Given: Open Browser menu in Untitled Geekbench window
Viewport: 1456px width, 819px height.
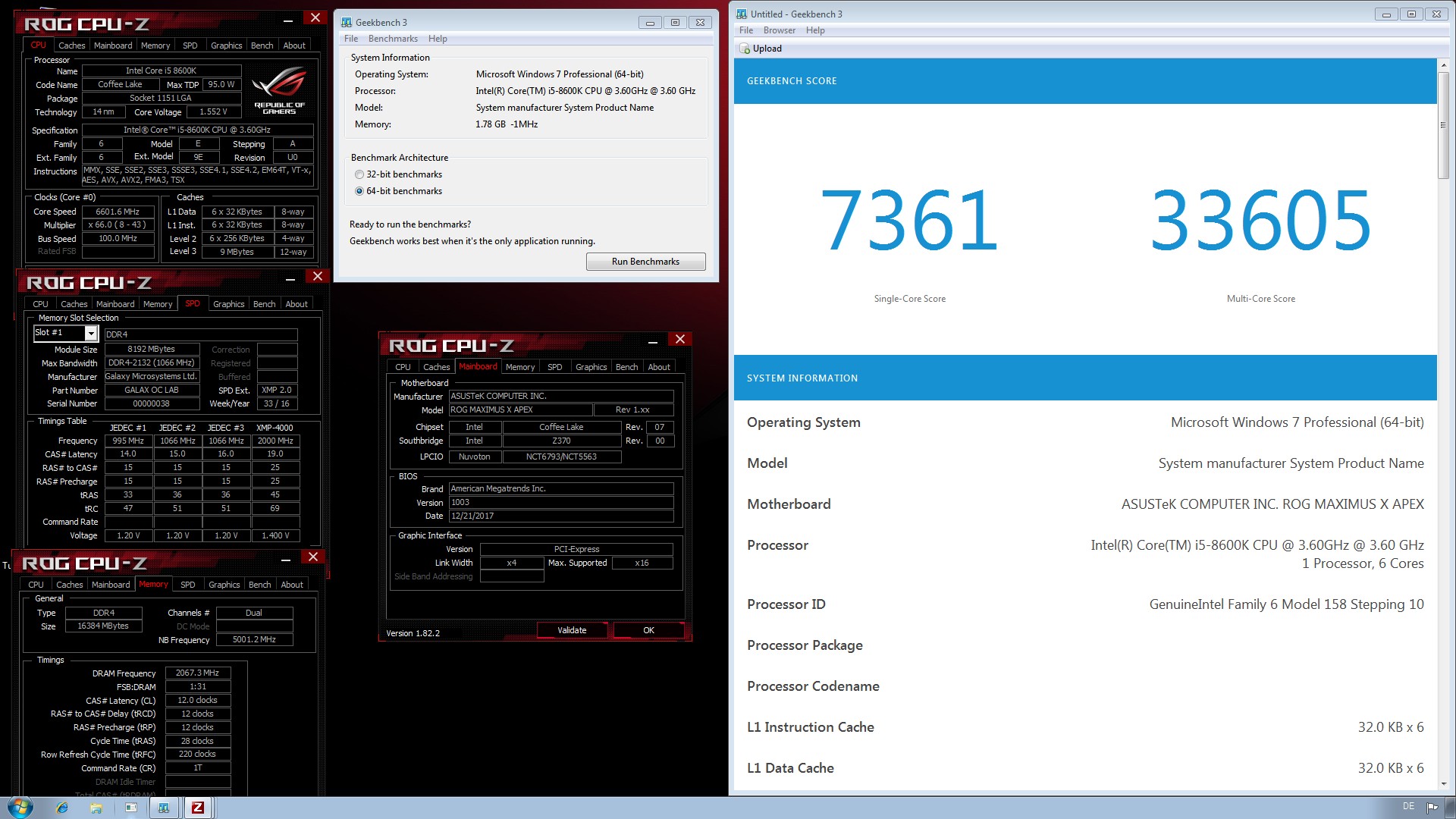Looking at the screenshot, I should (x=780, y=30).
